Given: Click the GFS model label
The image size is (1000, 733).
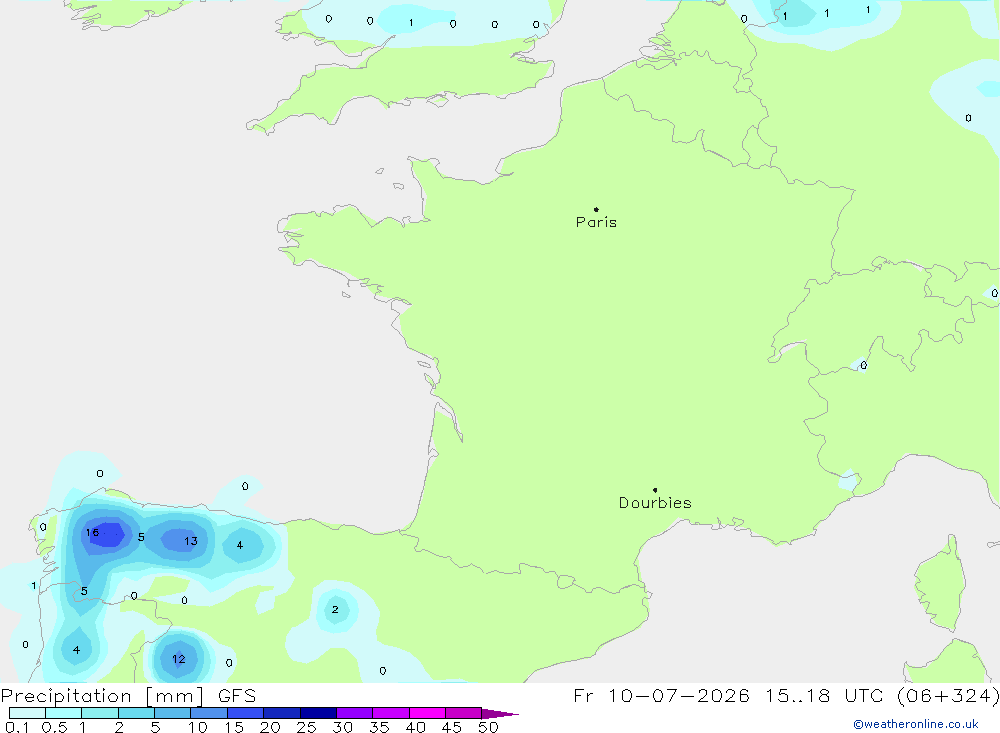Looking at the screenshot, I should point(237,696).
